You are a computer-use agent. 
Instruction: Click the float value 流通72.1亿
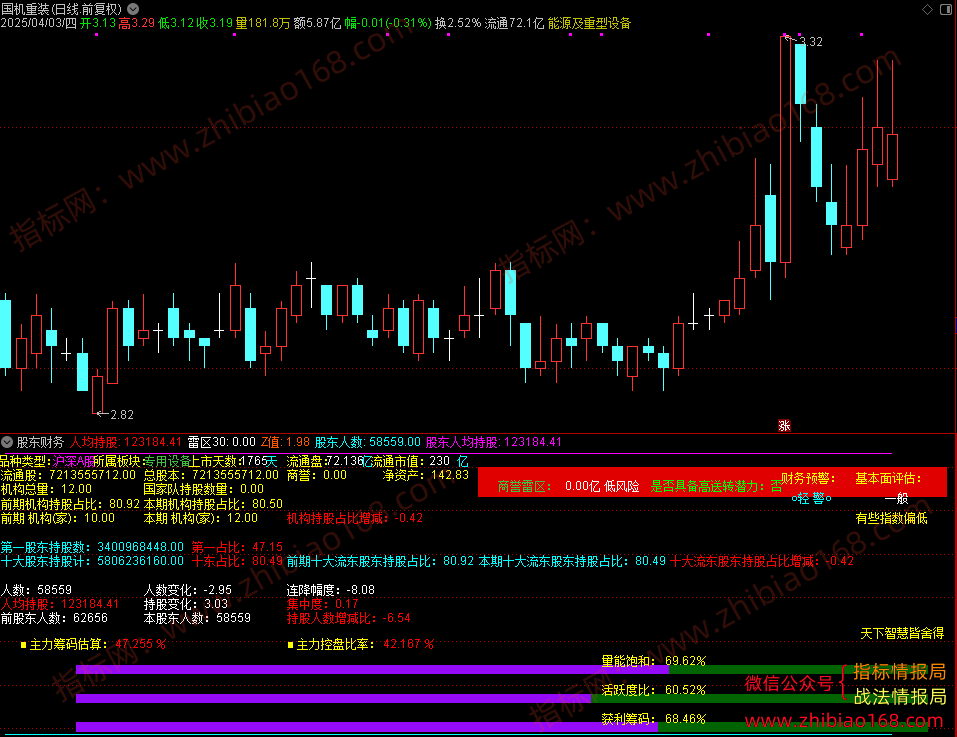coord(515,23)
